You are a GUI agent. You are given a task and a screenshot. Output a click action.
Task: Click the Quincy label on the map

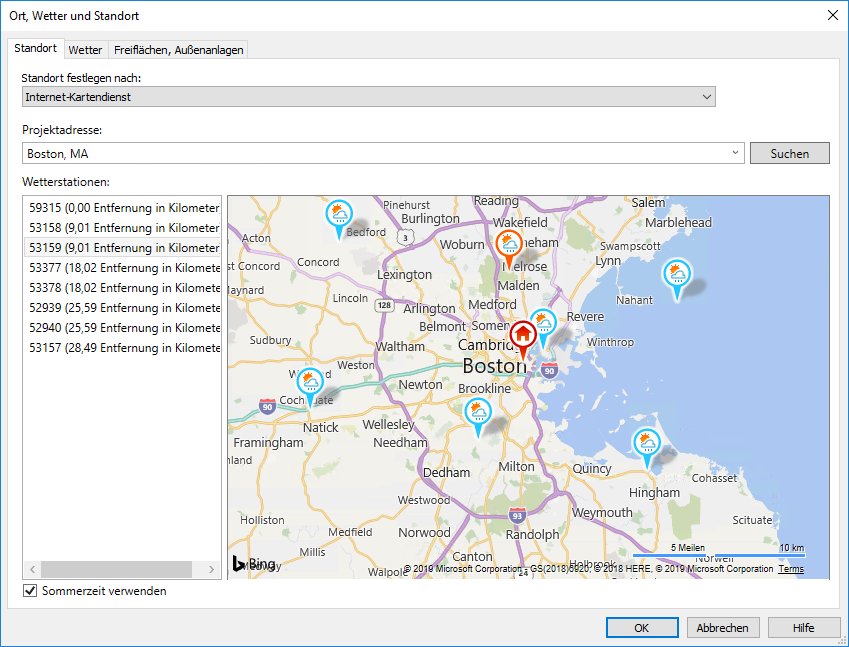click(x=592, y=468)
